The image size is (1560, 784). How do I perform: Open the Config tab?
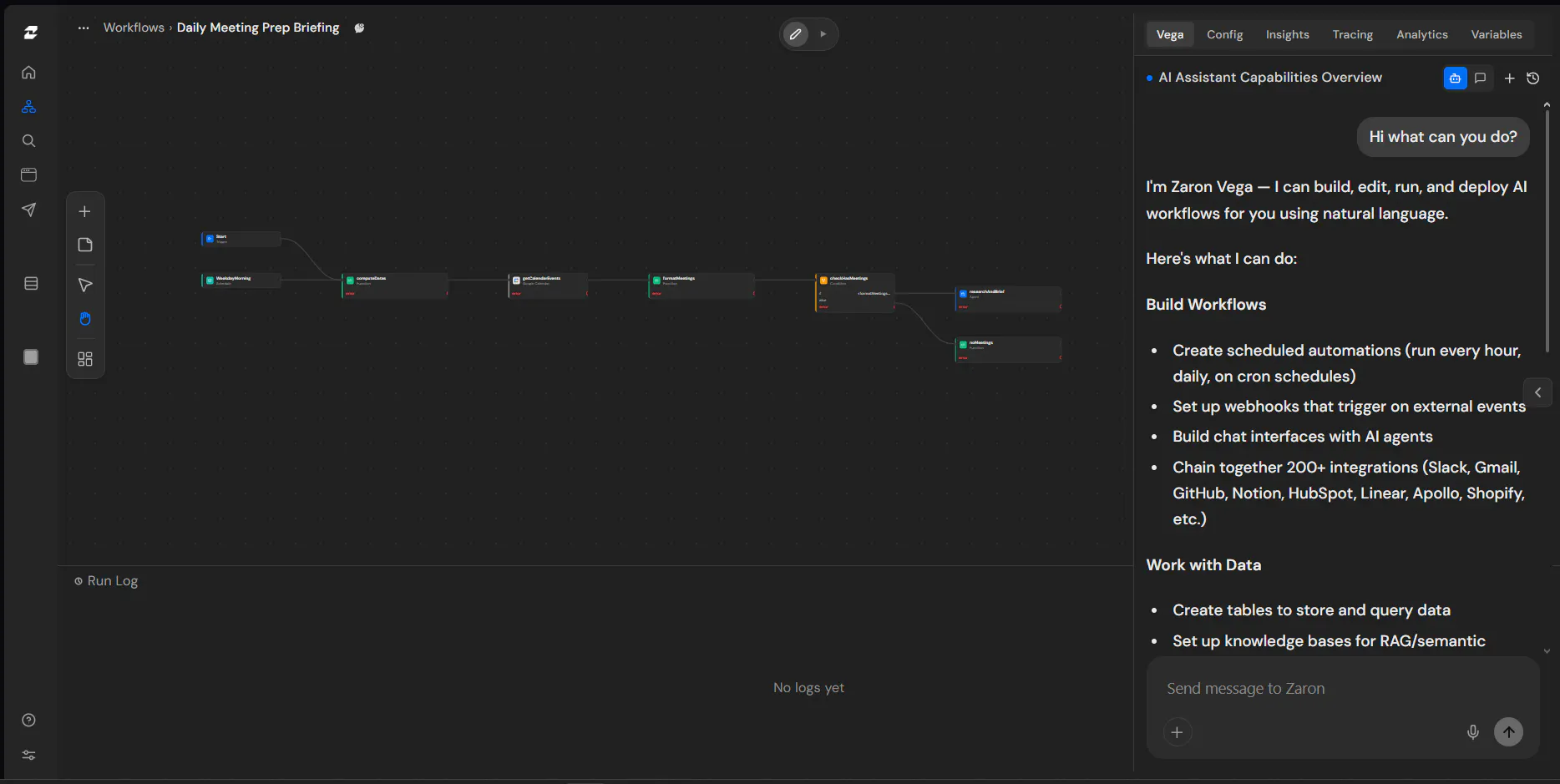[x=1225, y=34]
